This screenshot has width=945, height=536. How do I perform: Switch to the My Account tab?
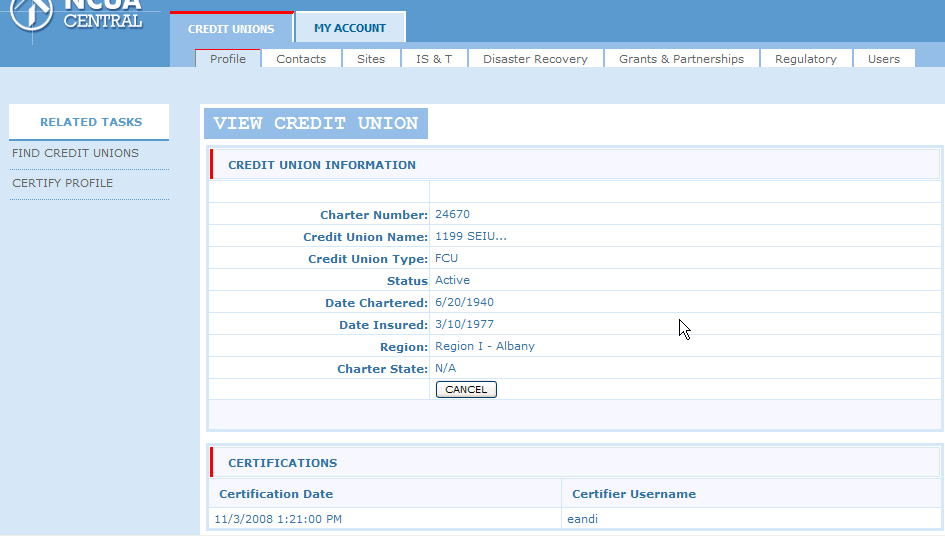[x=350, y=28]
